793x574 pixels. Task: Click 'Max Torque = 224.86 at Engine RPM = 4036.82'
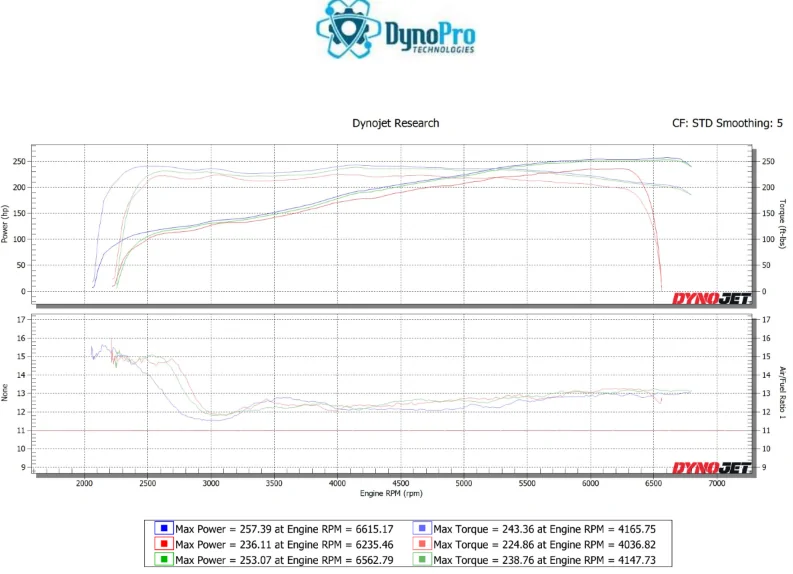(x=545, y=545)
